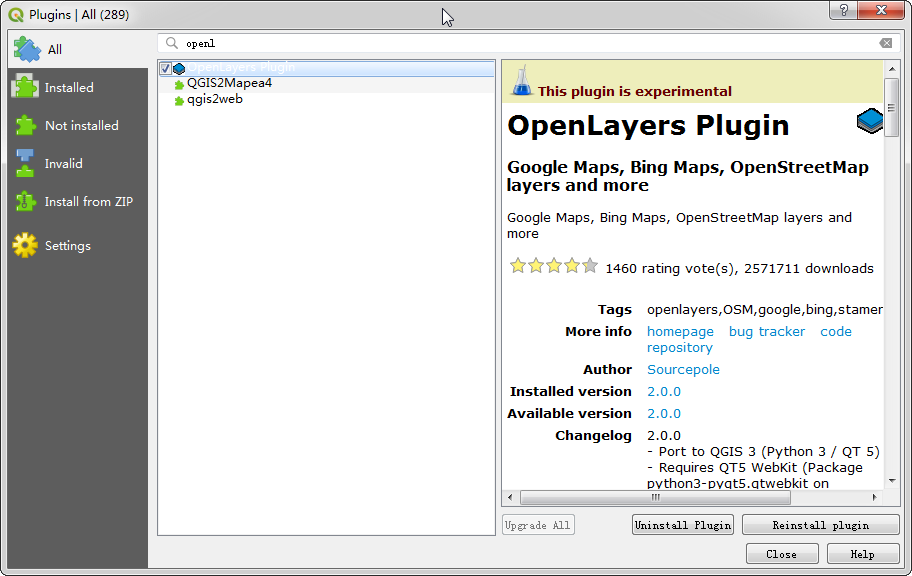Click the first yellow rating star
The width and height of the screenshot is (912, 576).
[518, 266]
